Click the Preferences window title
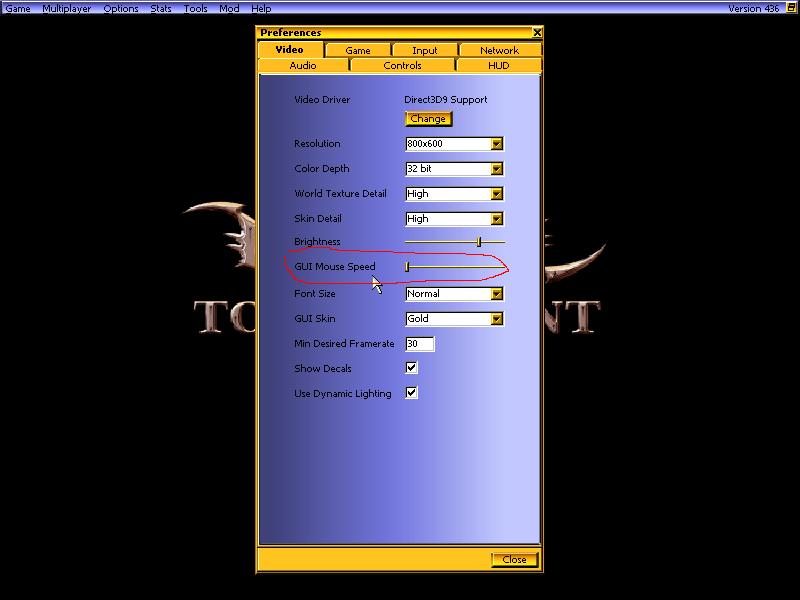Viewport: 800px width, 600px height. [x=291, y=33]
